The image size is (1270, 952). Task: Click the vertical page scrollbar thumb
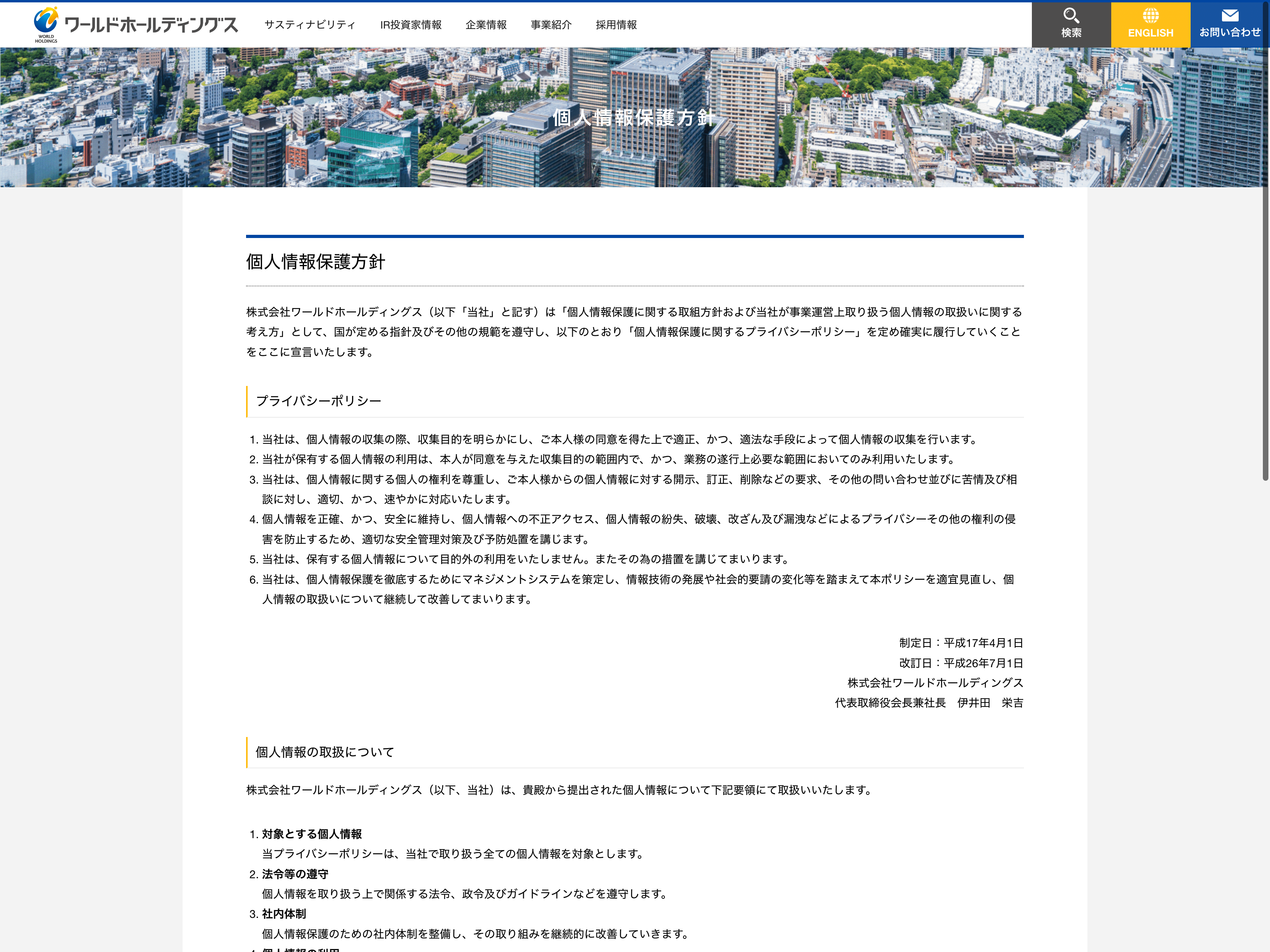pos(1265,241)
